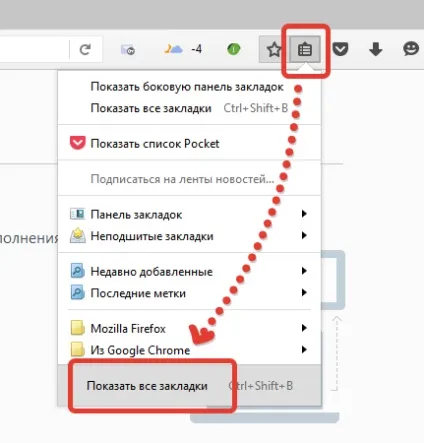Open the Из Google Chrome bookmarks folder
The height and width of the screenshot is (443, 424).
tap(189, 350)
